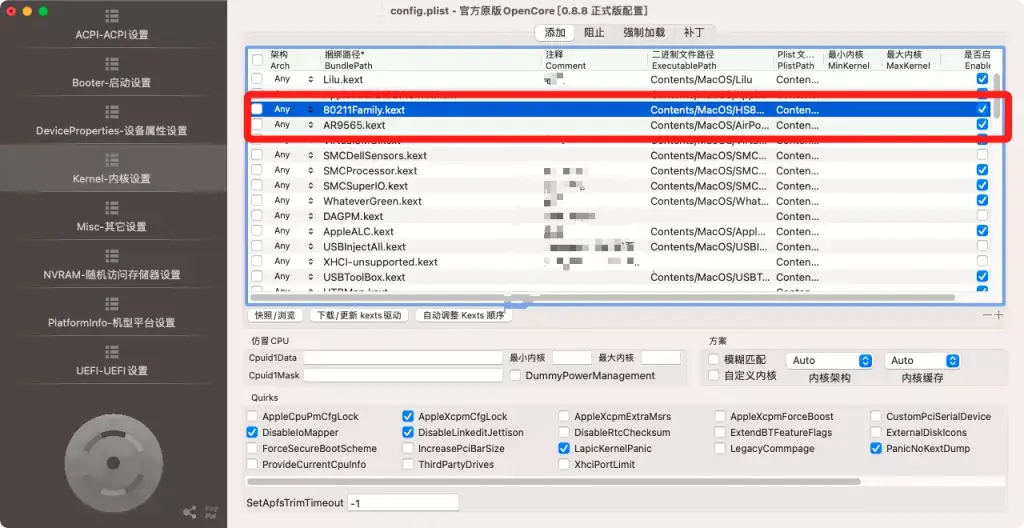Enable DAGPM.kext checkbox
Image resolution: width=1024 pixels, height=528 pixels.
coord(982,216)
